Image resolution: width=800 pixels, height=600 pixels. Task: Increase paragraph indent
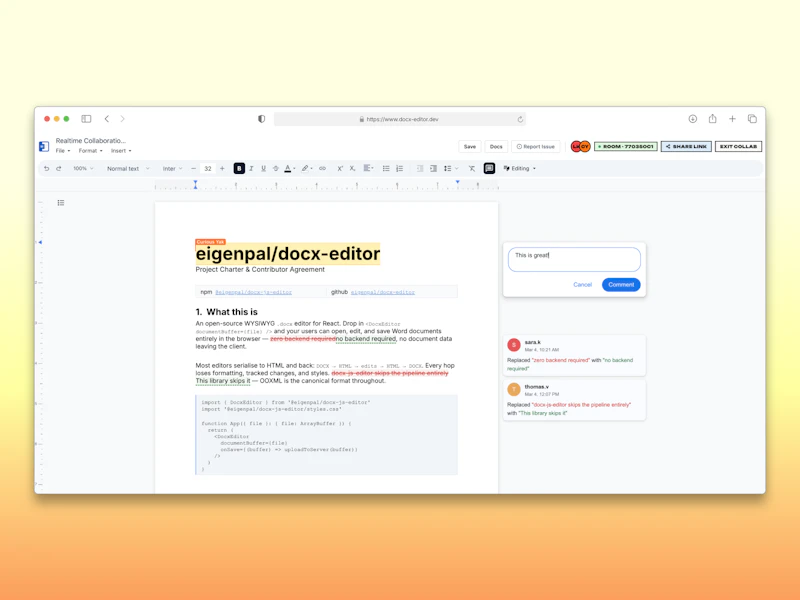(433, 168)
